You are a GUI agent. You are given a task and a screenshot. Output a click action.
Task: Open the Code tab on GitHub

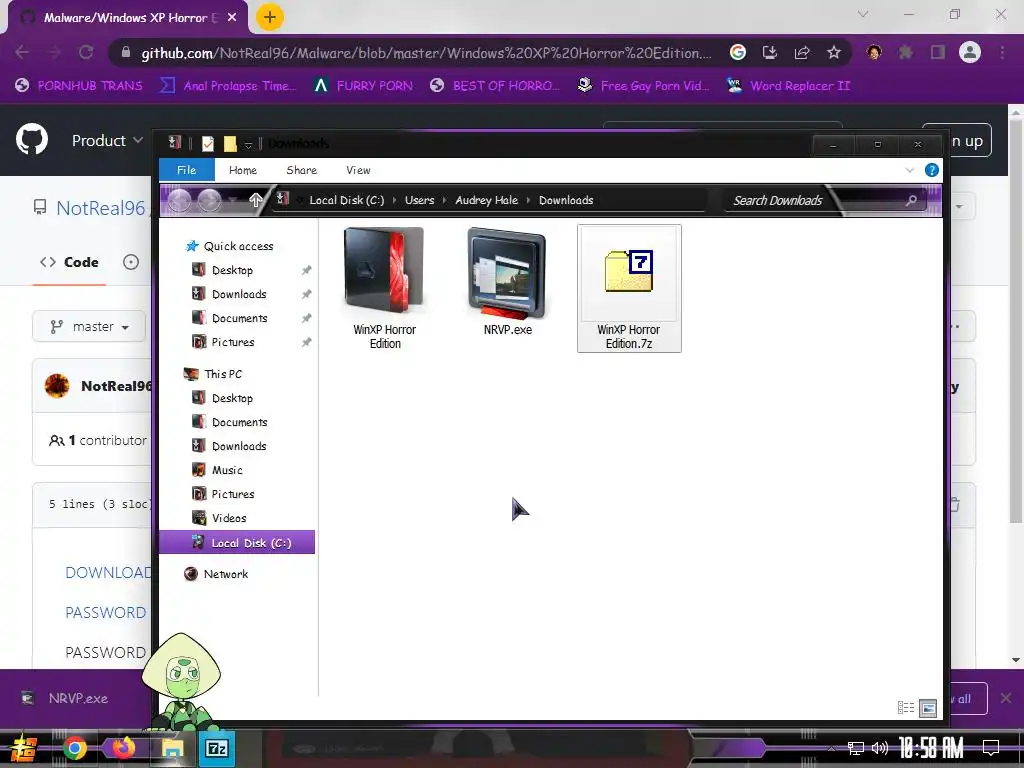69,262
